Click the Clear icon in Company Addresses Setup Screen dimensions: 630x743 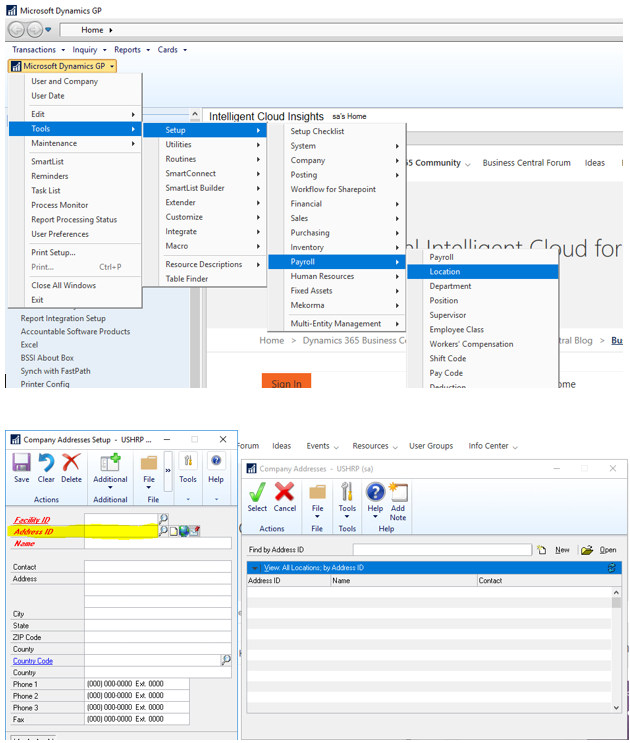click(46, 462)
